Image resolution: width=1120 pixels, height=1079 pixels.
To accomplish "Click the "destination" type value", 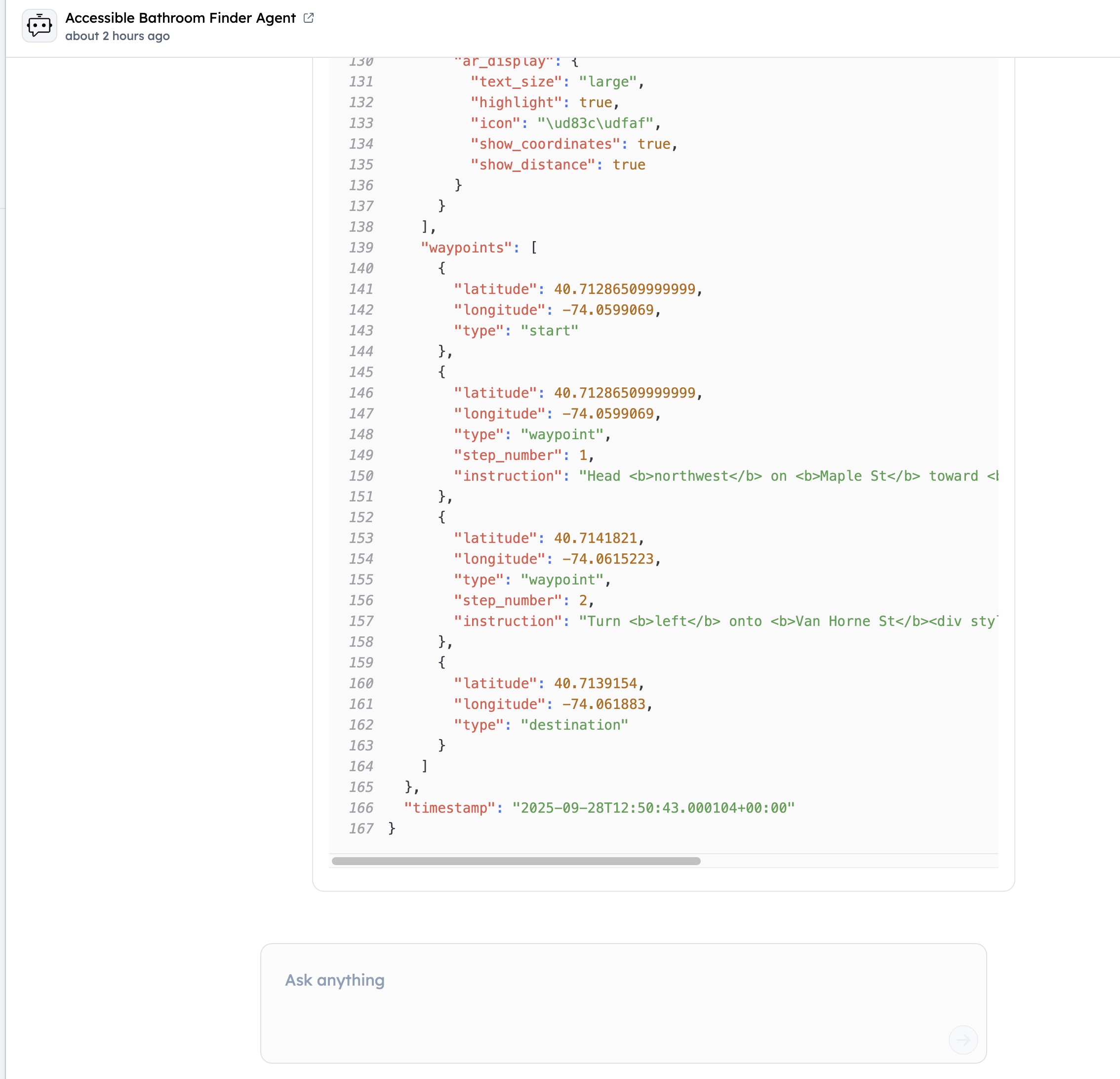I will 574,724.
